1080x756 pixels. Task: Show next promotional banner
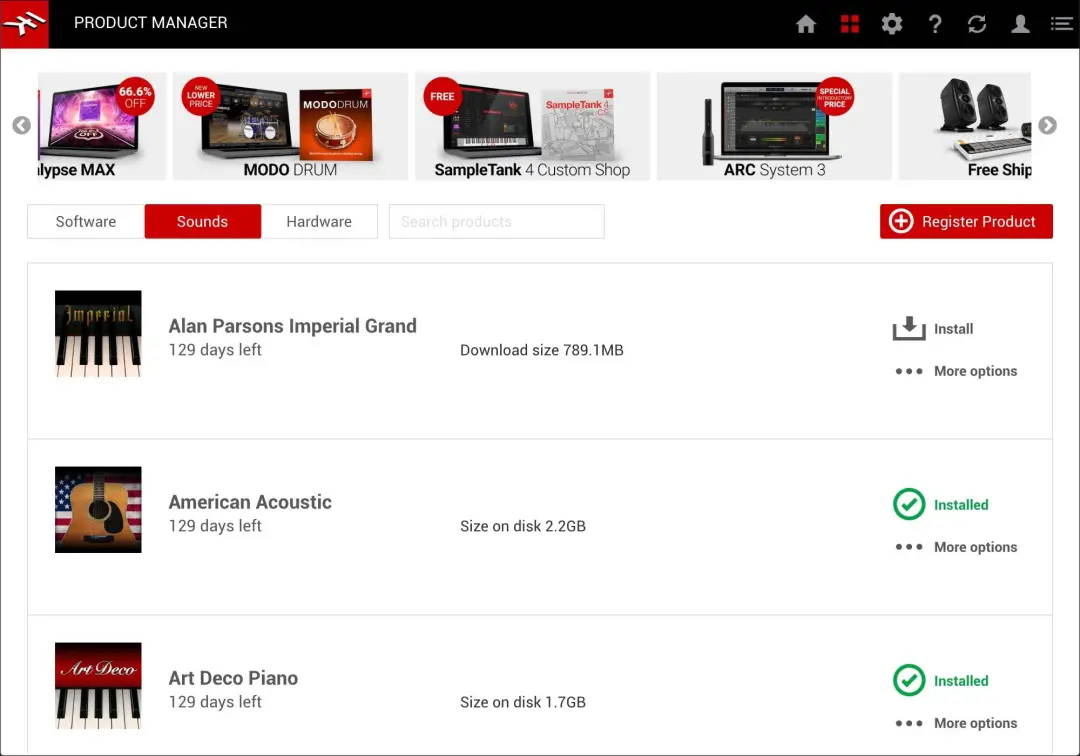(x=1048, y=125)
